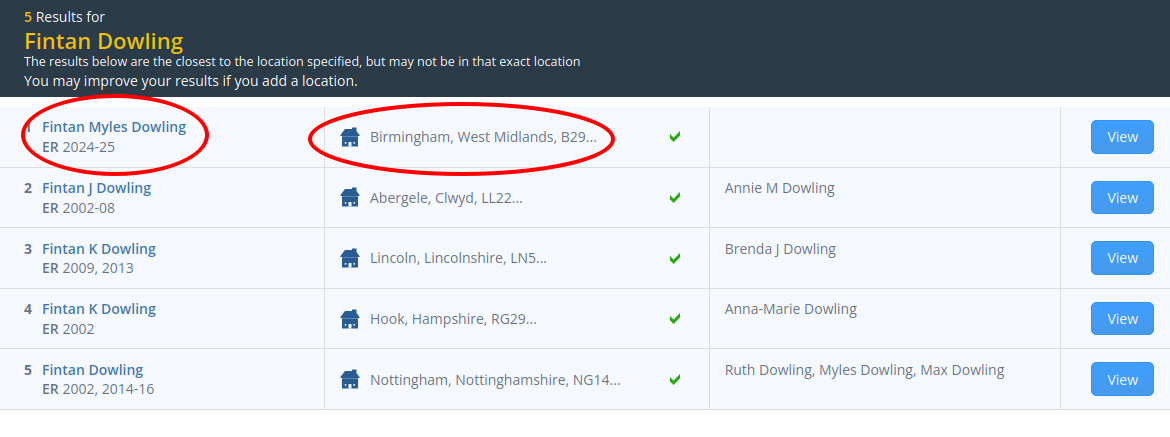
Task: Click green checkmark in Nottingham row
Action: [x=675, y=379]
